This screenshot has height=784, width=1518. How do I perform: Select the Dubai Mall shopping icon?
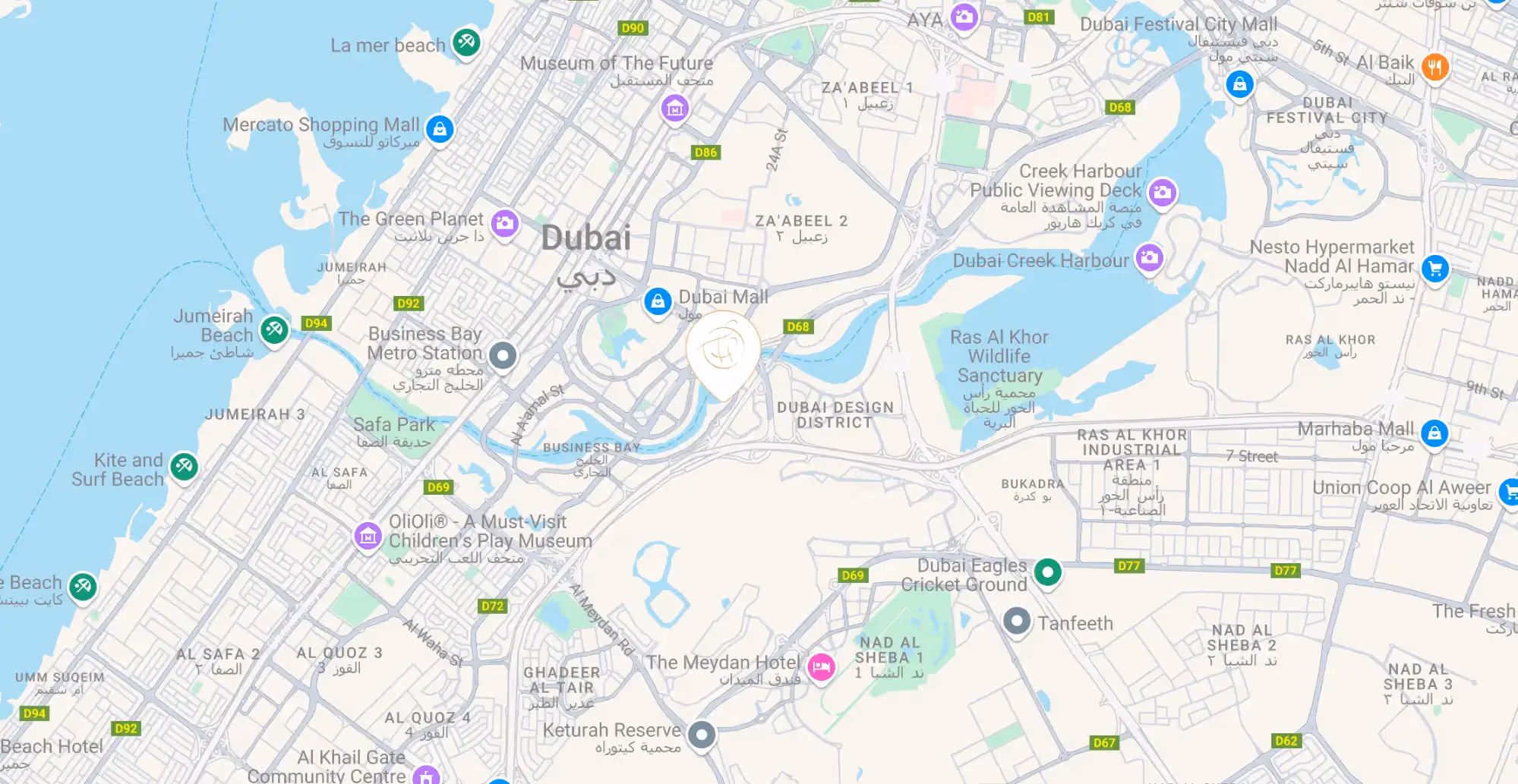(658, 301)
